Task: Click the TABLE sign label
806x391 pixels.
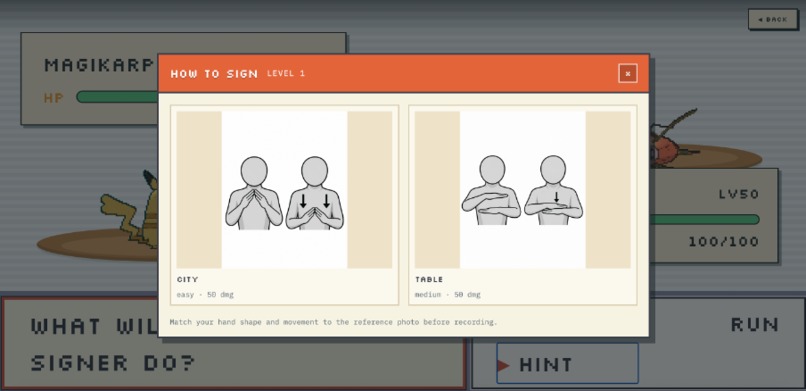Action: (429, 280)
